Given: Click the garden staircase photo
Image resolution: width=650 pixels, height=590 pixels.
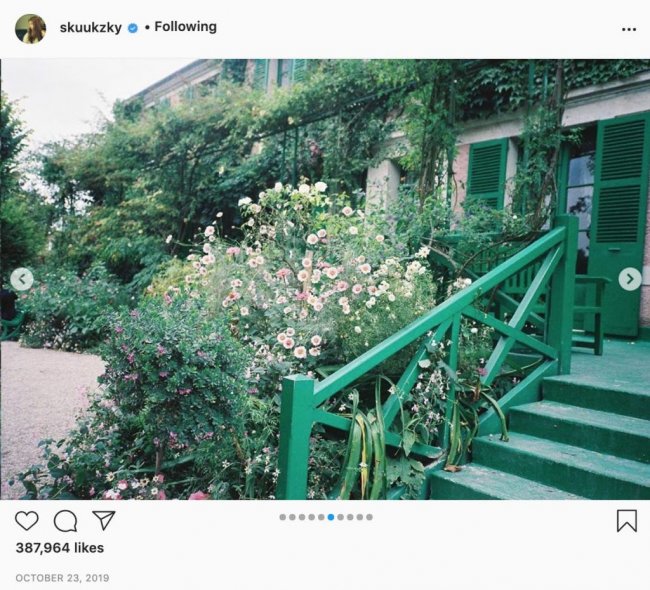Looking at the screenshot, I should pos(325,279).
